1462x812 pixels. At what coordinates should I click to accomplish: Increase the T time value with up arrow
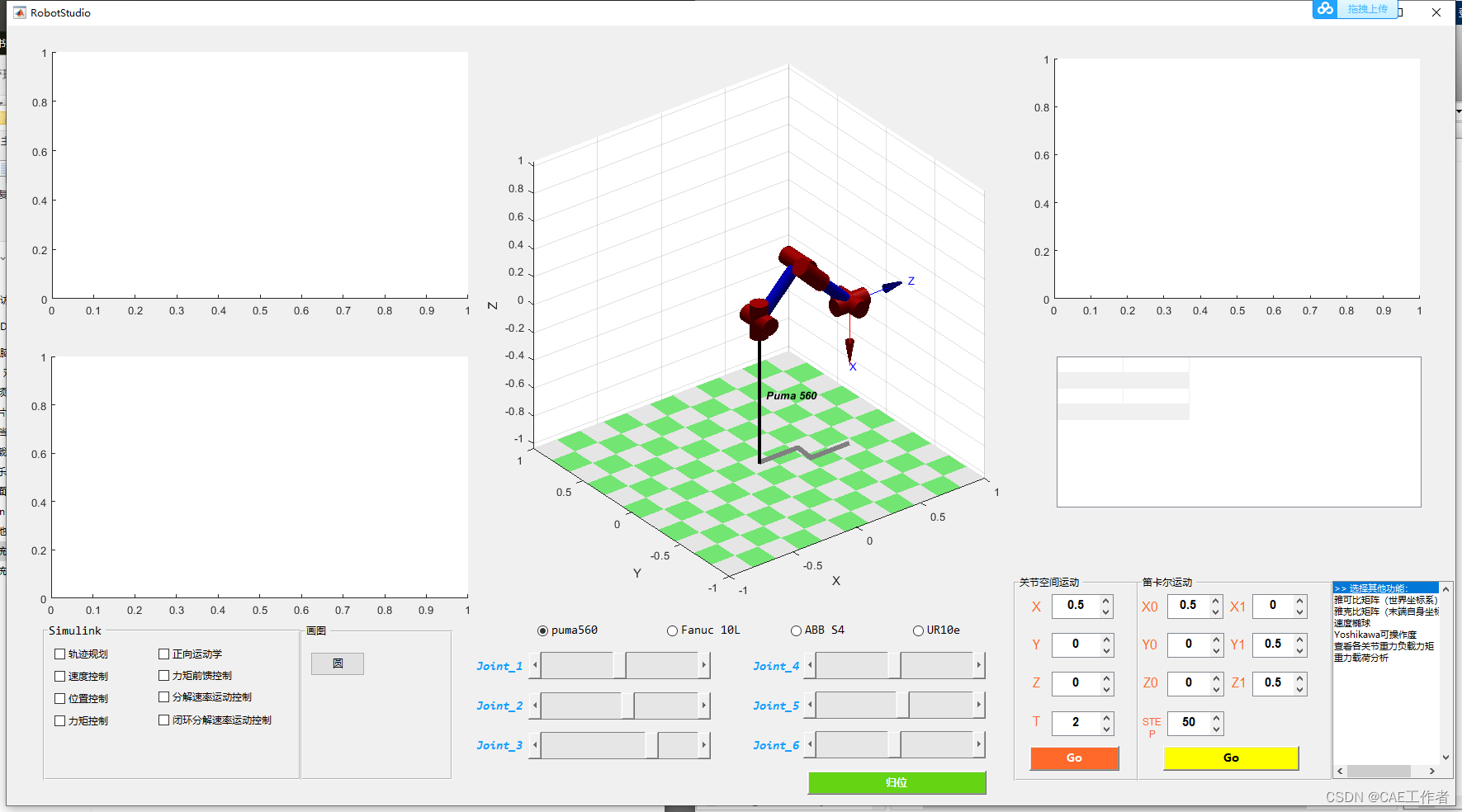coord(1106,717)
